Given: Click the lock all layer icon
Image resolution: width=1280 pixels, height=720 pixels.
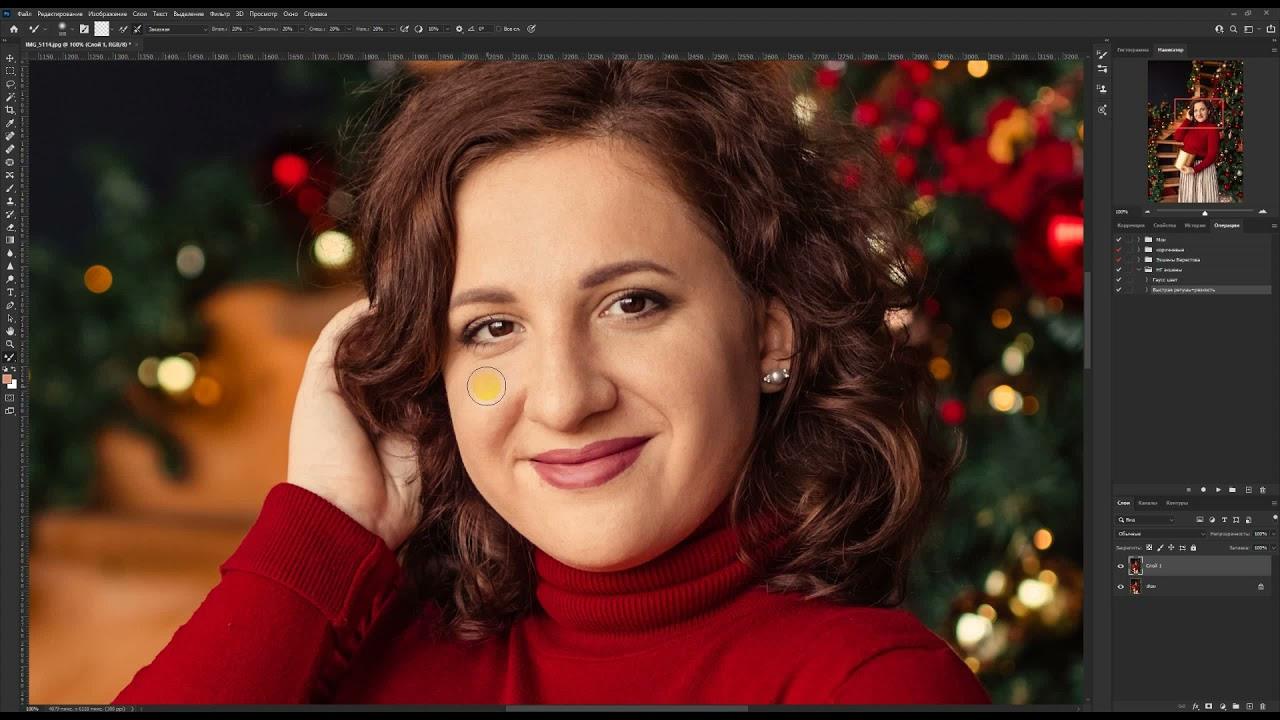Looking at the screenshot, I should 1193,548.
